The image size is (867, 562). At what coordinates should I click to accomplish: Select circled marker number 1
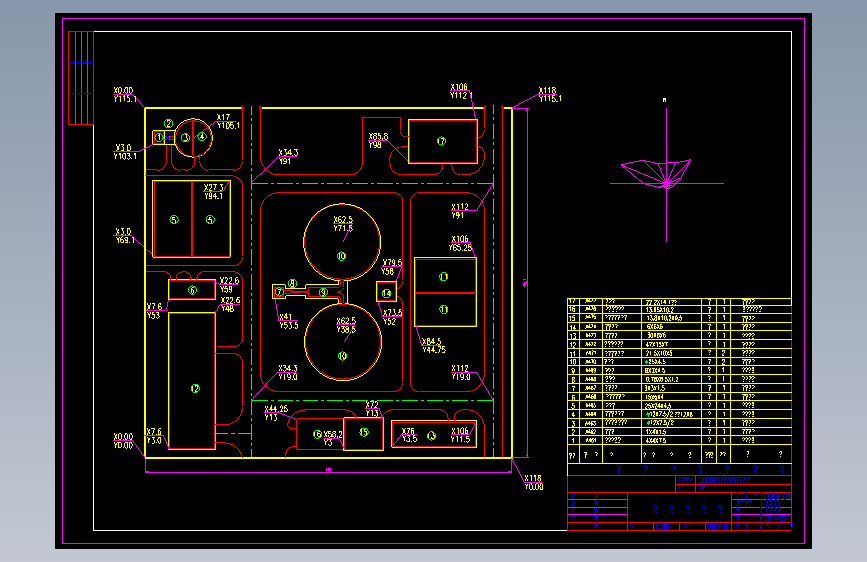[159, 137]
